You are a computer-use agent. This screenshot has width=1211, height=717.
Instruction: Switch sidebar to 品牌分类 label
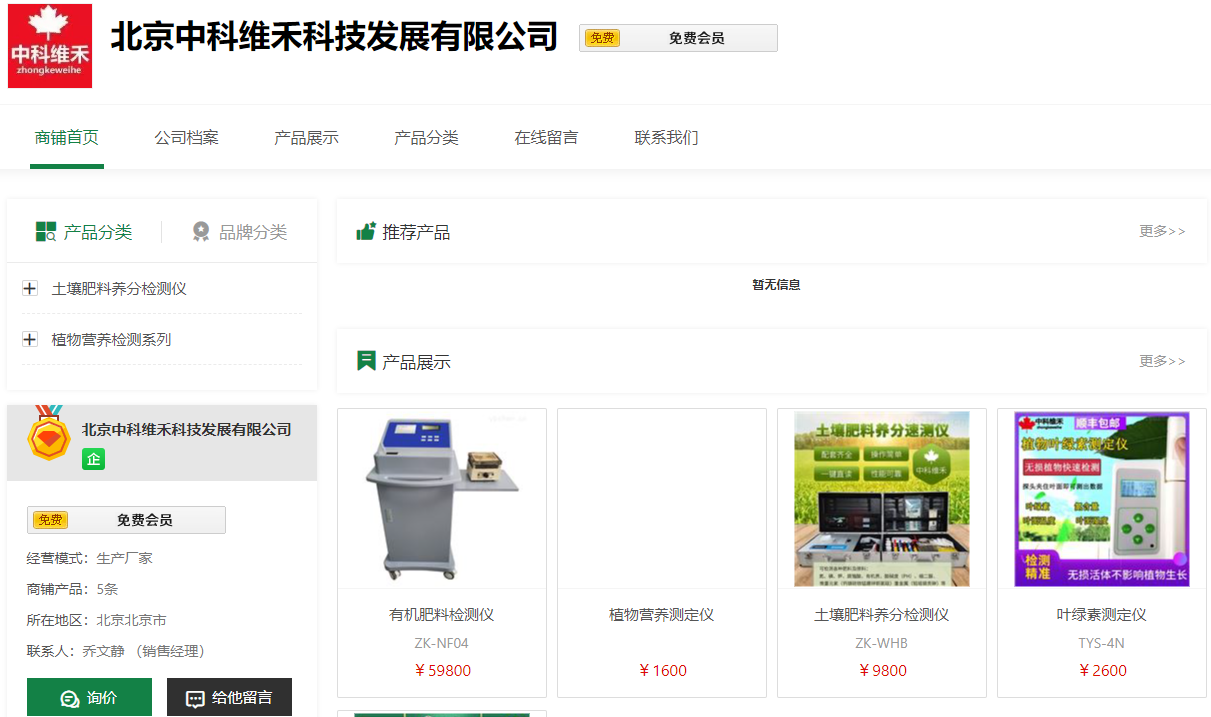point(253,232)
